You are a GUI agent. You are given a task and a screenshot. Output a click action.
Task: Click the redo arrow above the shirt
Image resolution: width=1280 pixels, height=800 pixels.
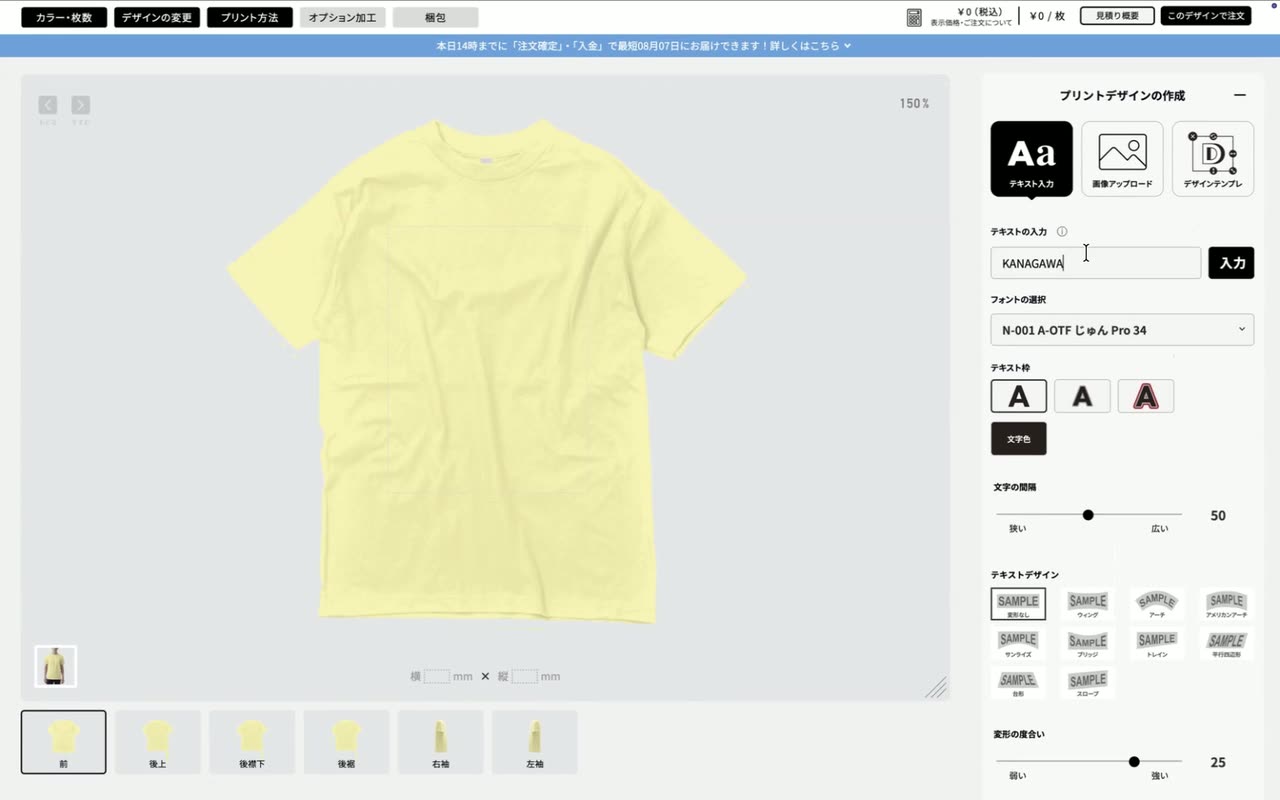coord(81,105)
